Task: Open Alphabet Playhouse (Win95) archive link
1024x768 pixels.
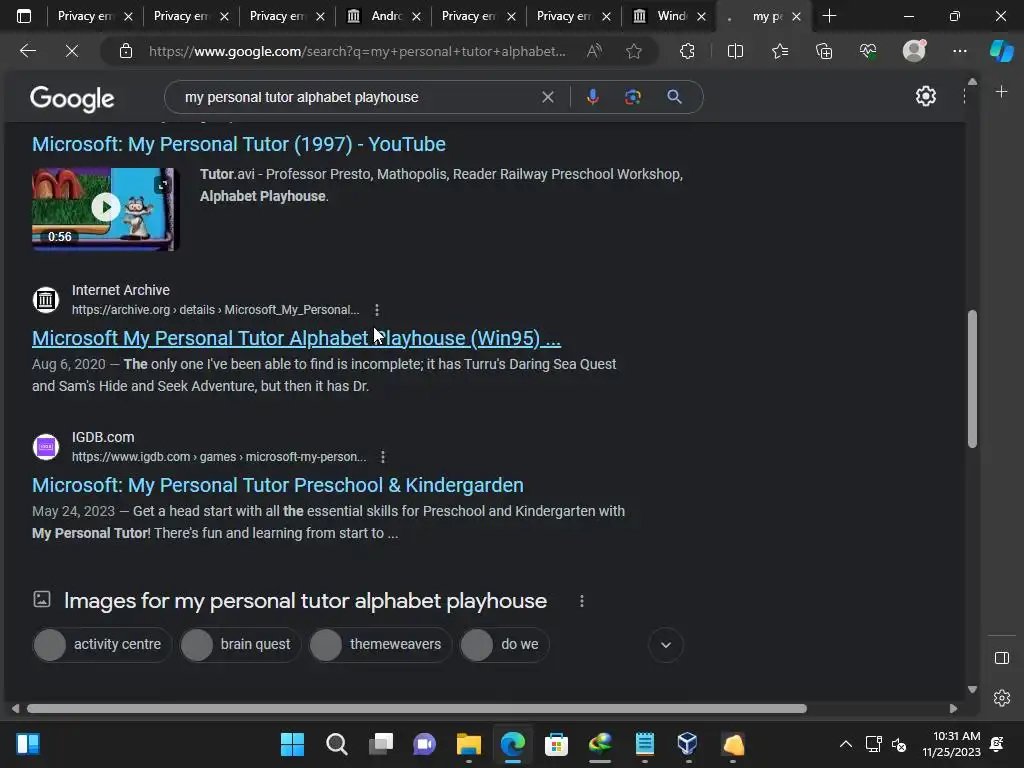Action: coord(296,338)
